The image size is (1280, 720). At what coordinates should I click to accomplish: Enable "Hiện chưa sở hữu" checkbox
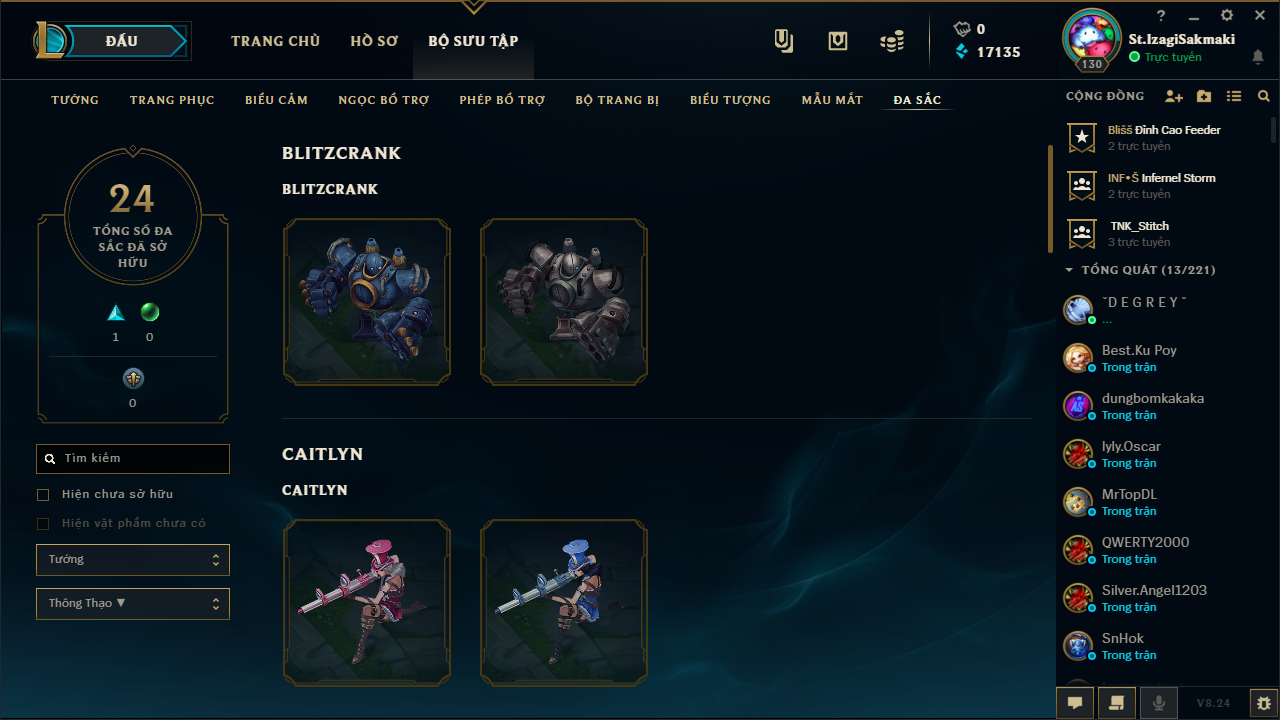pos(43,495)
